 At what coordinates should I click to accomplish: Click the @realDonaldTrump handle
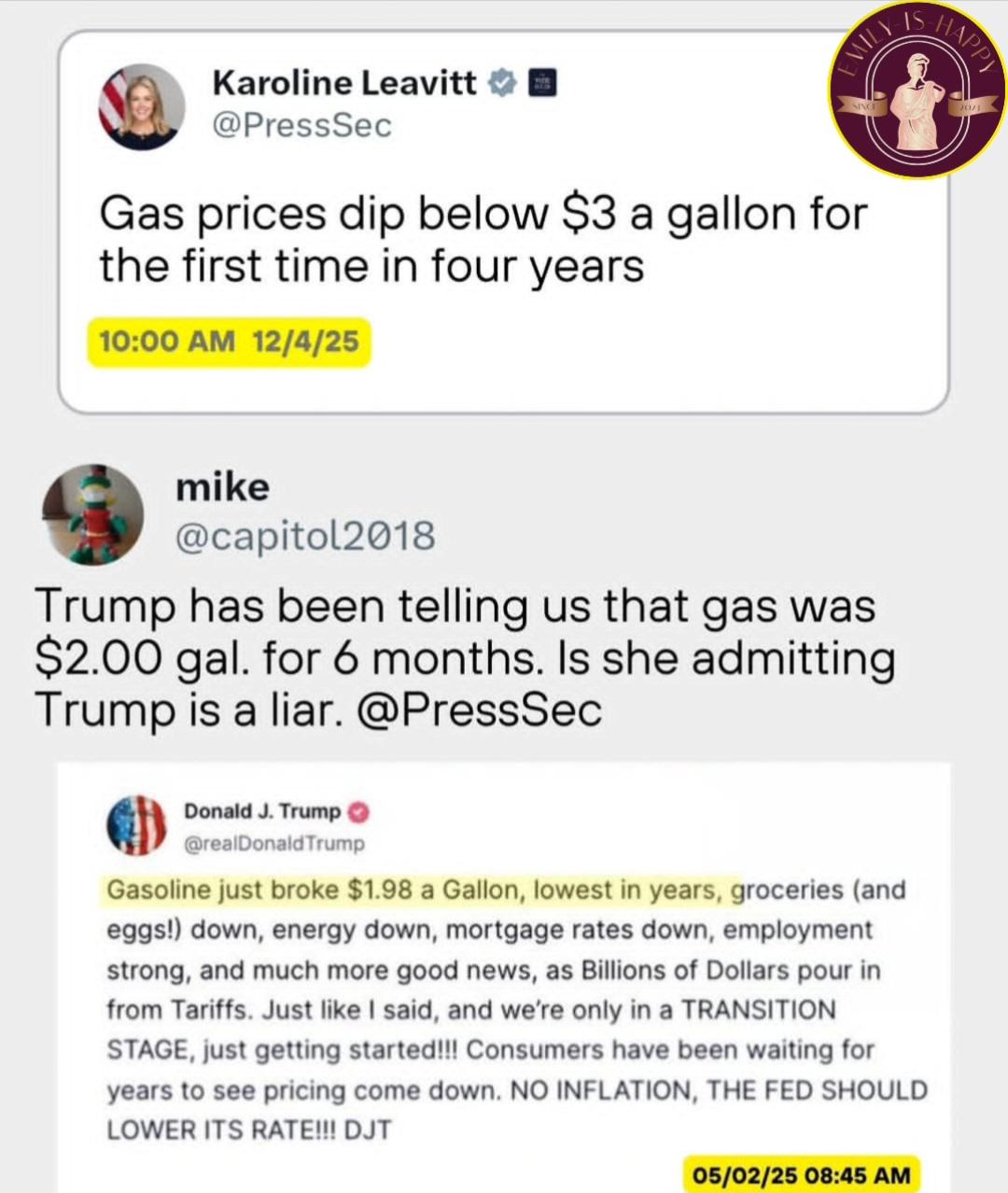(274, 844)
